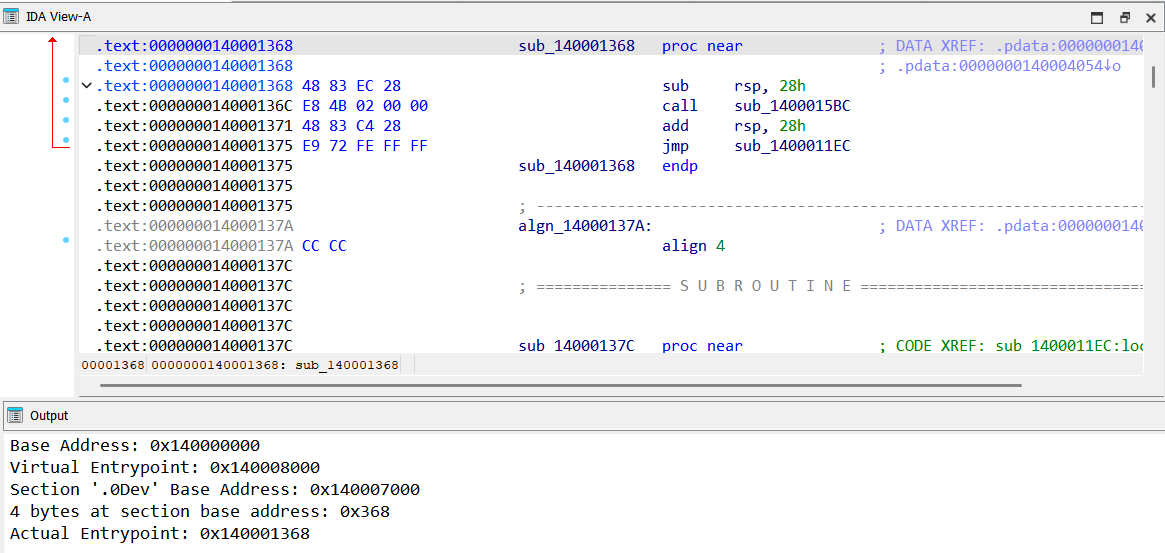The image size is (1165, 553).
Task: Click the vertical disassembly scrollbar thumb
Action: 1152,77
